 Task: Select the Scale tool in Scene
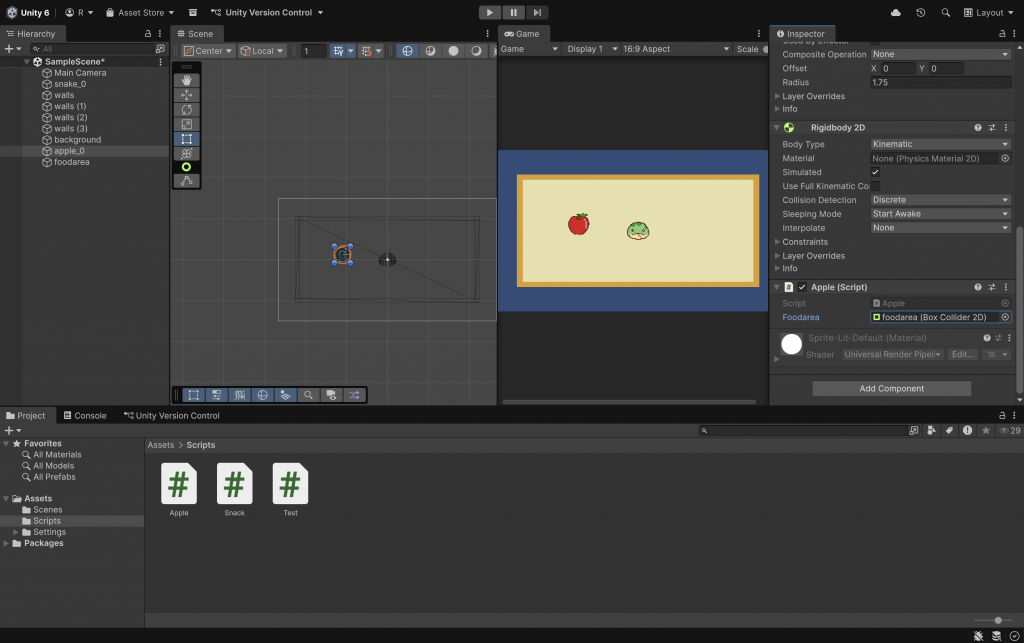tap(187, 124)
